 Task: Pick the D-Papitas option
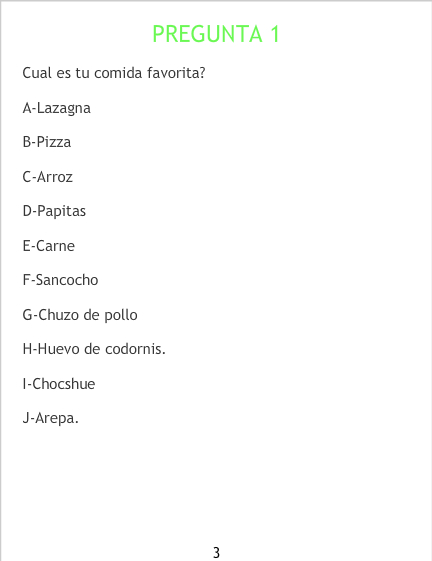[54, 211]
